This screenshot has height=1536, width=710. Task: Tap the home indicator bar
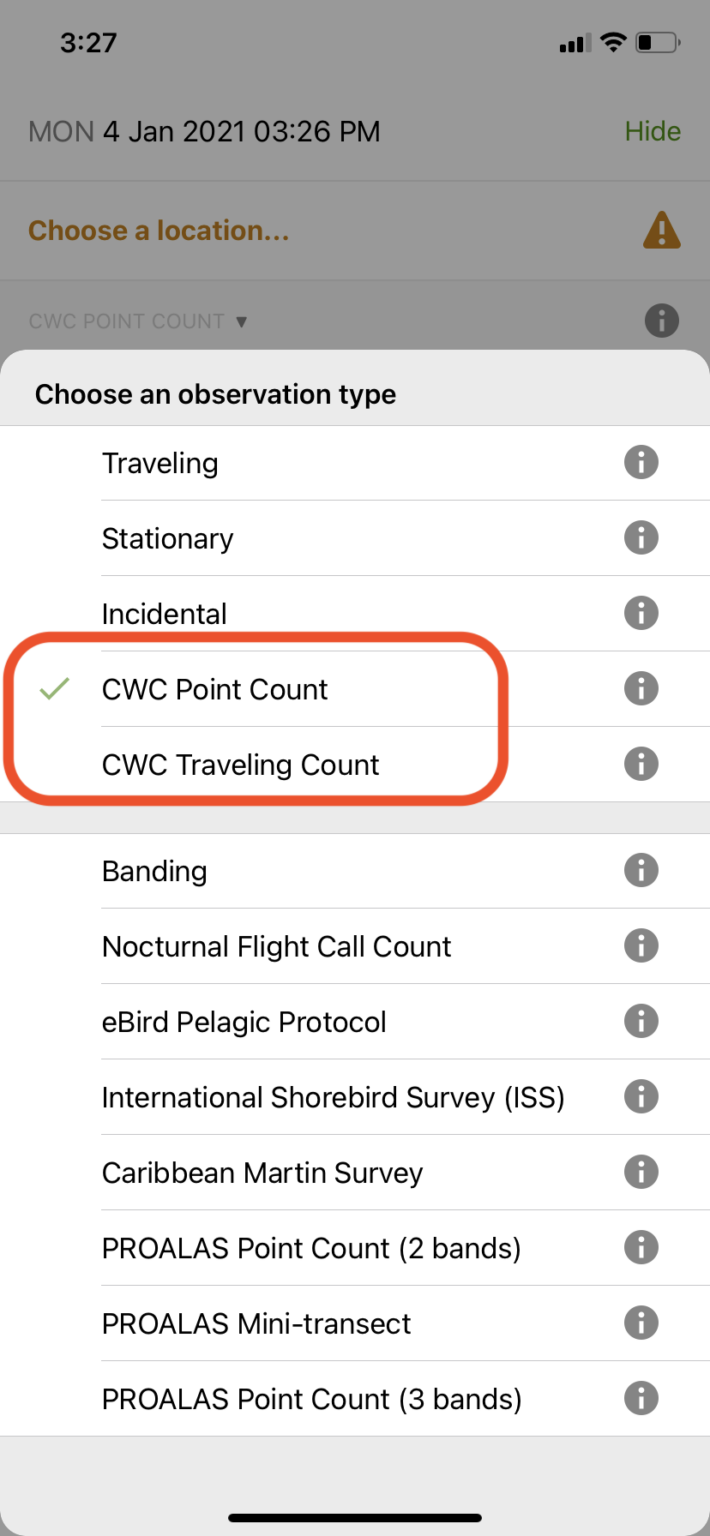pos(355,1518)
